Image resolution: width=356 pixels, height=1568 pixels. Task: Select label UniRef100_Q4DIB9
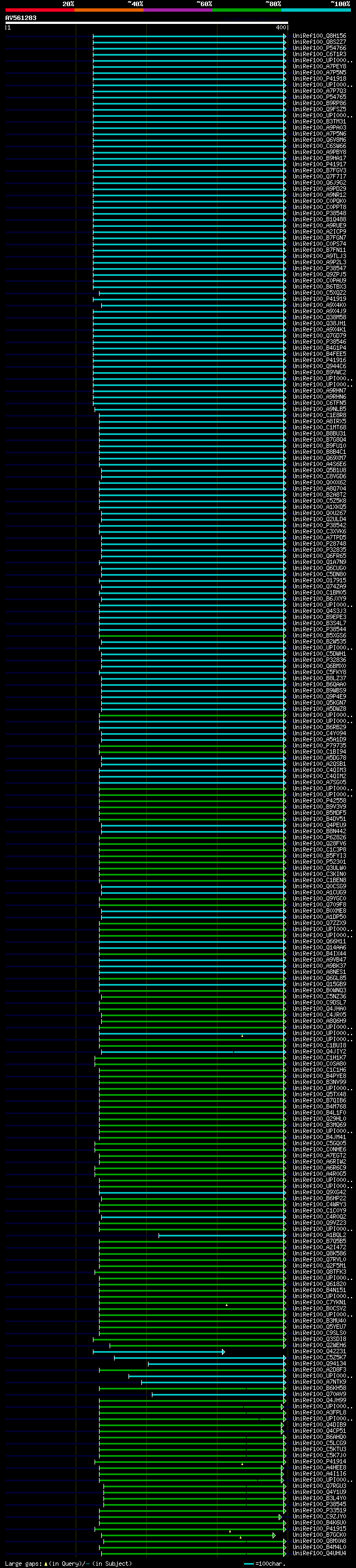coord(319,1425)
